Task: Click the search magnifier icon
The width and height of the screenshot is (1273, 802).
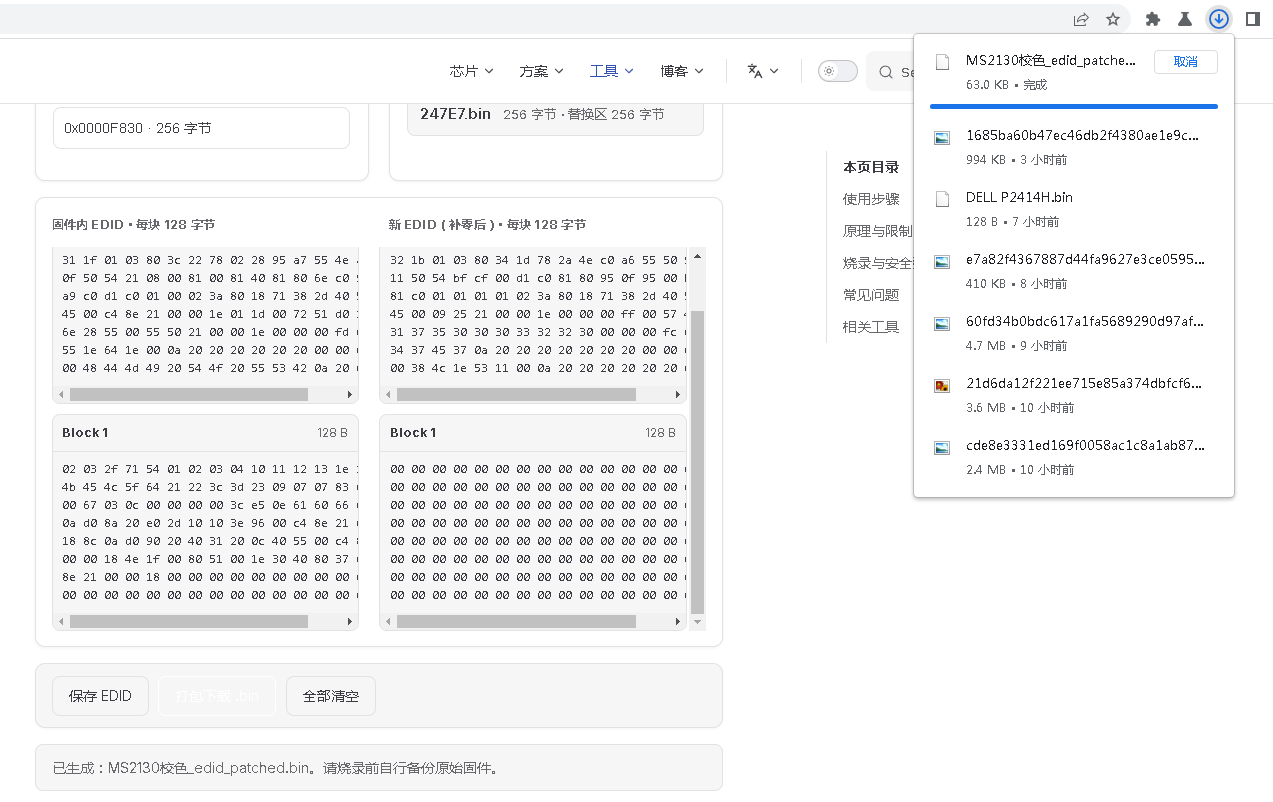Action: click(886, 72)
